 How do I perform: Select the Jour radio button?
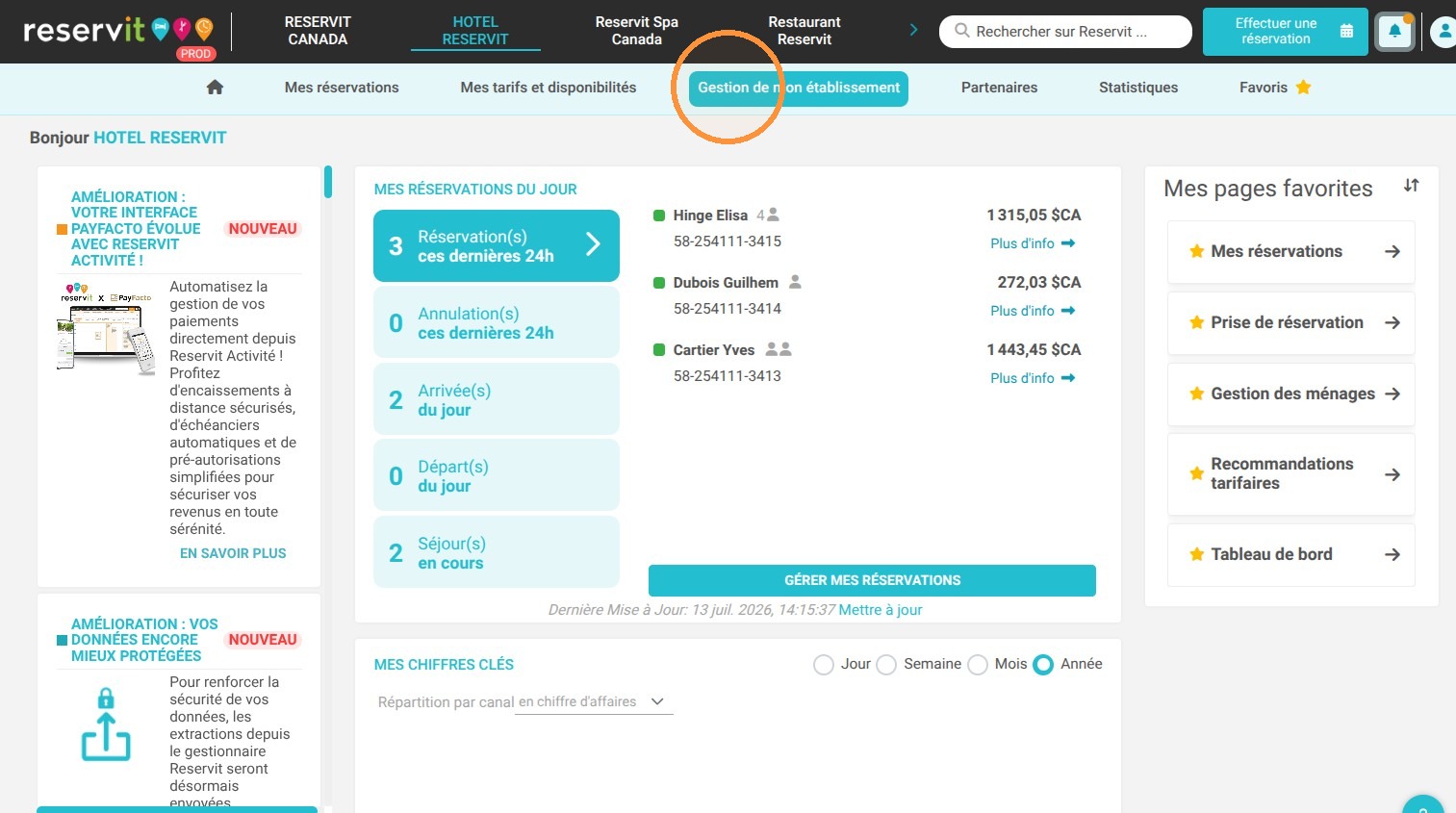(x=824, y=665)
